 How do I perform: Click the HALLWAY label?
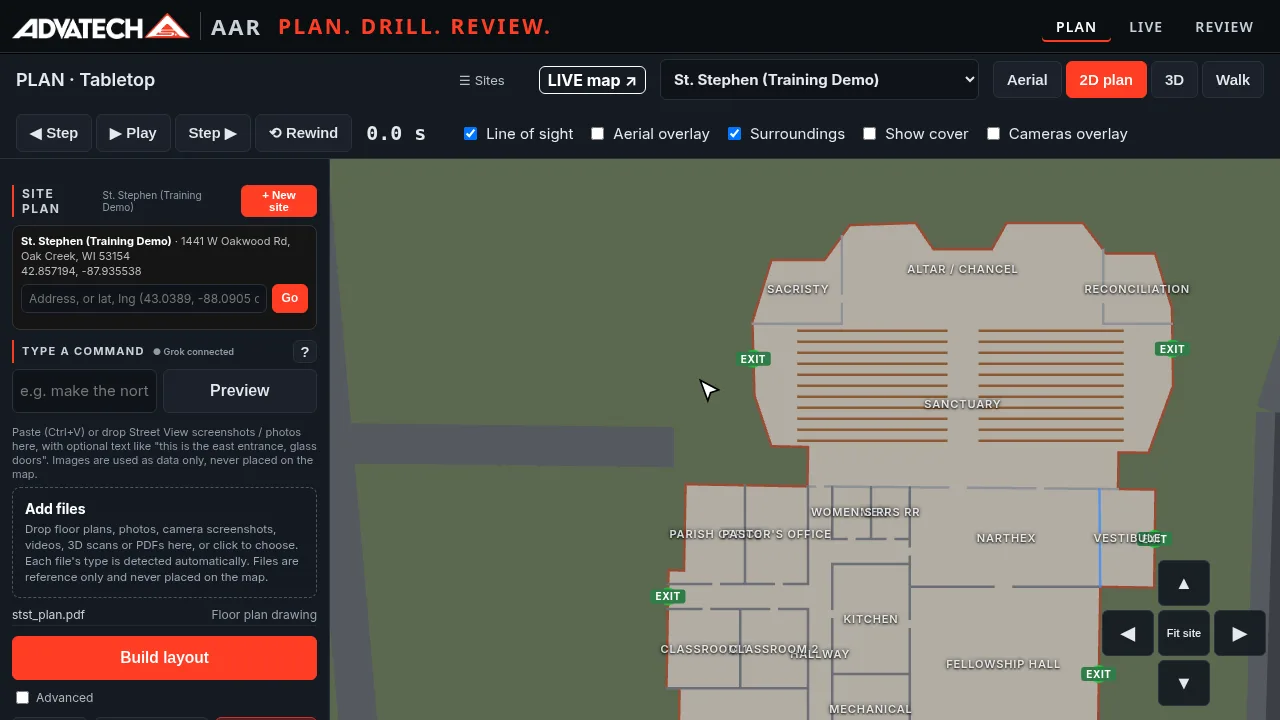point(820,654)
